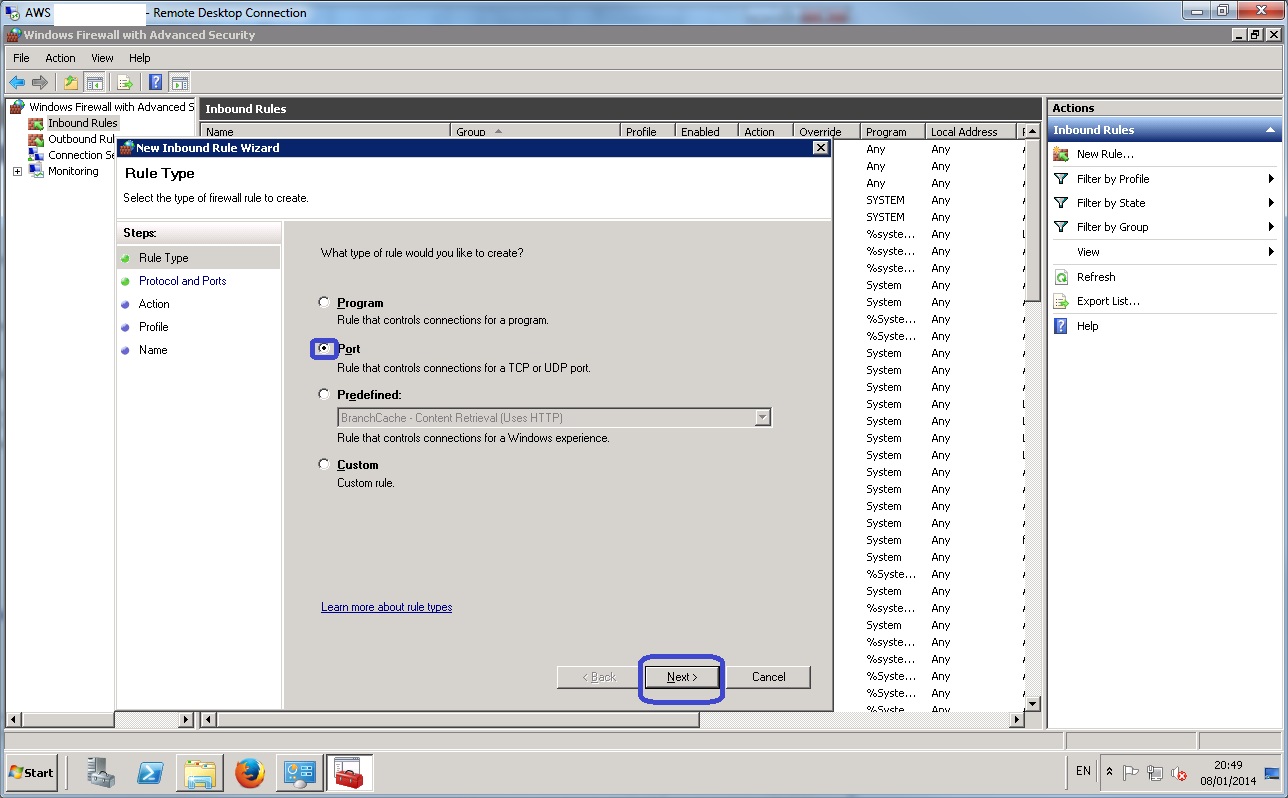This screenshot has height=798, width=1288.
Task: Expand the Monitoring tree node
Action: [x=17, y=172]
